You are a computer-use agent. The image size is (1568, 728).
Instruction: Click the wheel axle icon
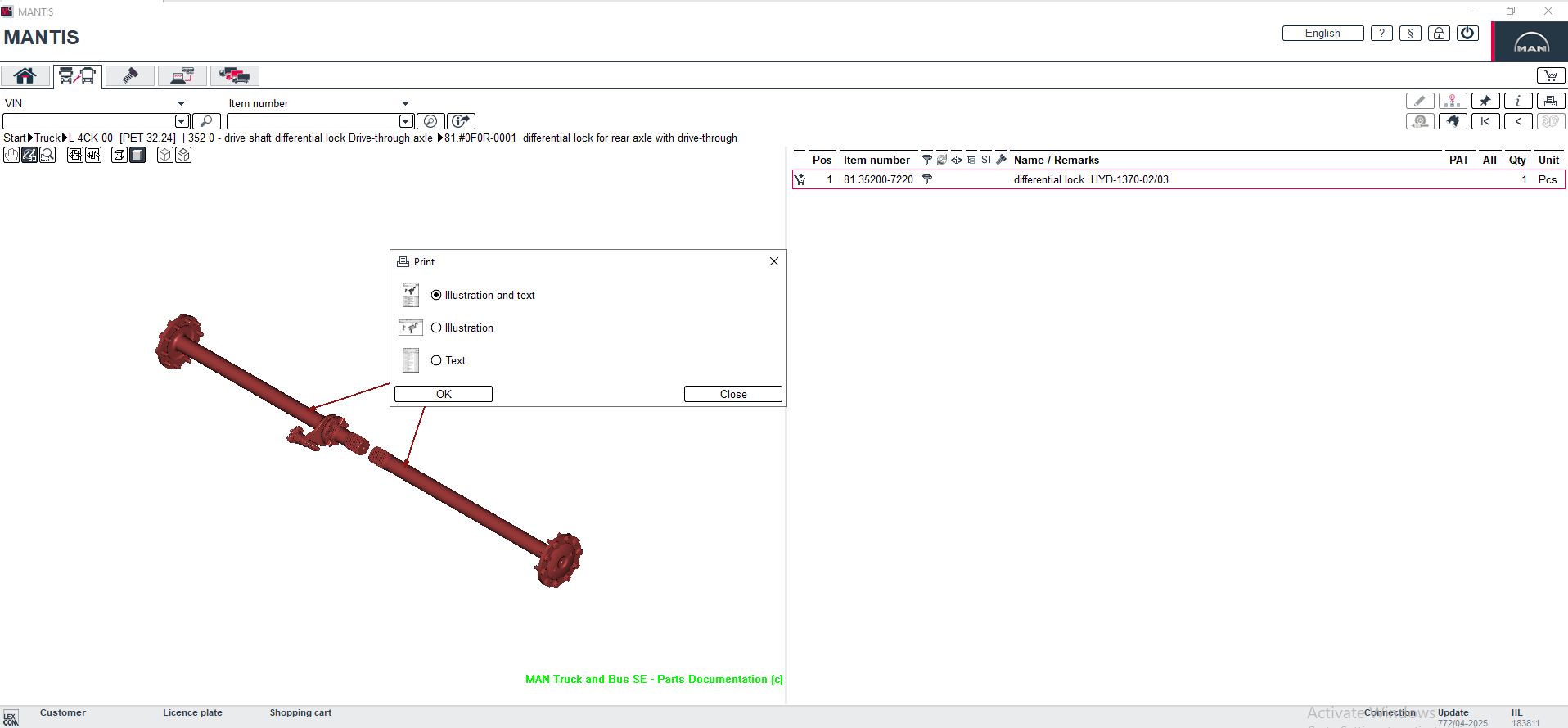coord(1420,121)
